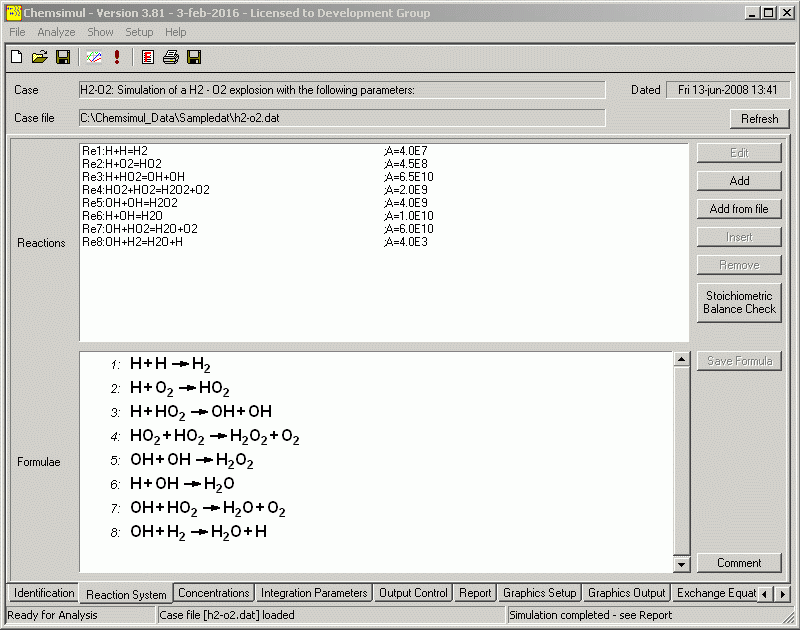800x630 pixels.
Task: Select the Reaction System tab
Action: point(126,594)
